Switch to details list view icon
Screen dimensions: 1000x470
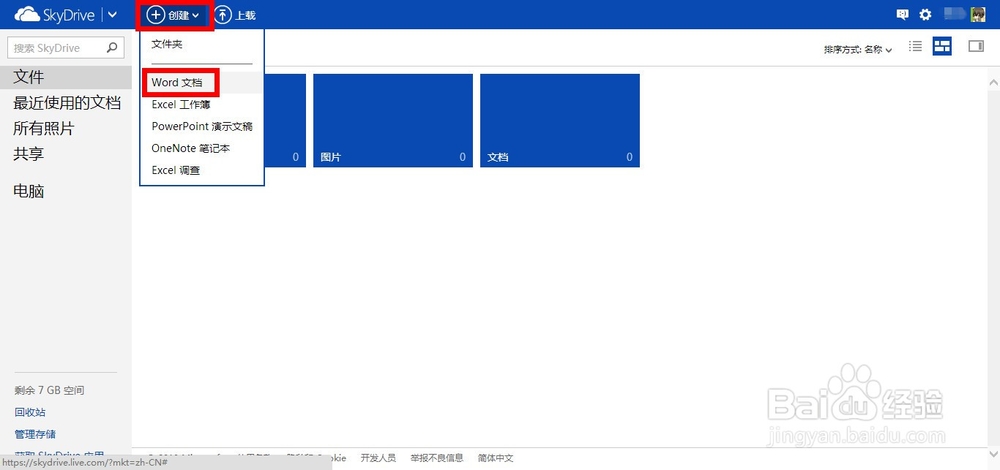(915, 46)
